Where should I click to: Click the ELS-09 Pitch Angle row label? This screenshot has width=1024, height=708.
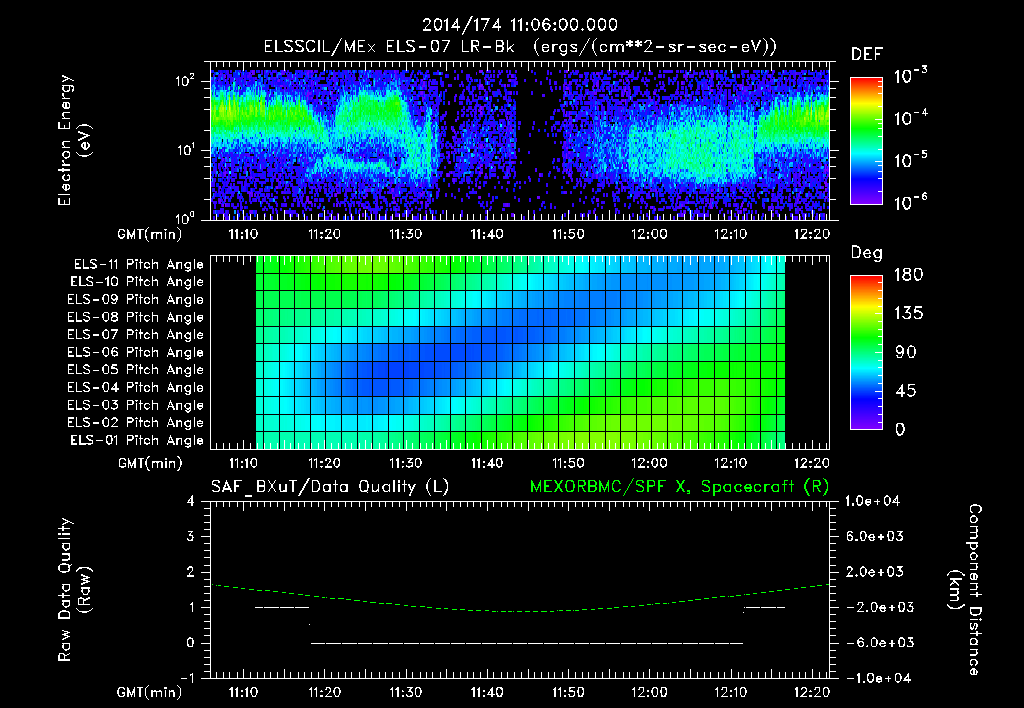point(136,300)
